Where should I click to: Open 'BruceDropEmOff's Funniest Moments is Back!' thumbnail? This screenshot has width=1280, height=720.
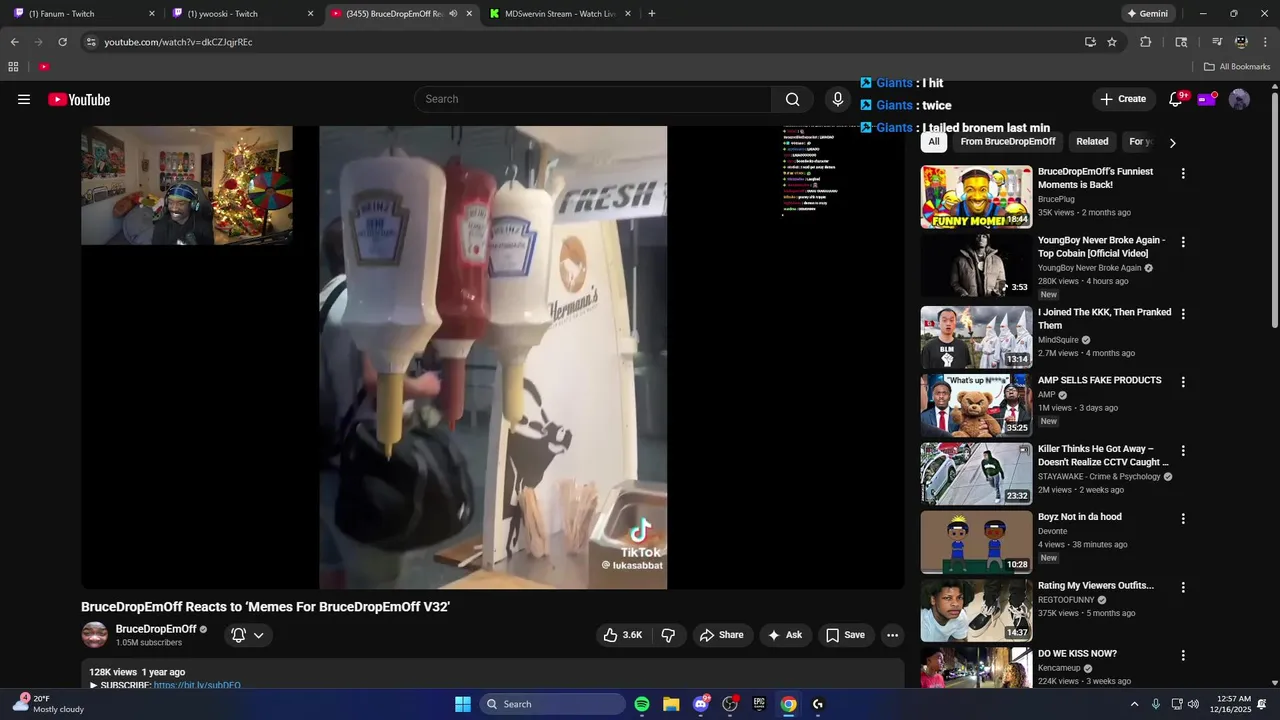pos(976,197)
